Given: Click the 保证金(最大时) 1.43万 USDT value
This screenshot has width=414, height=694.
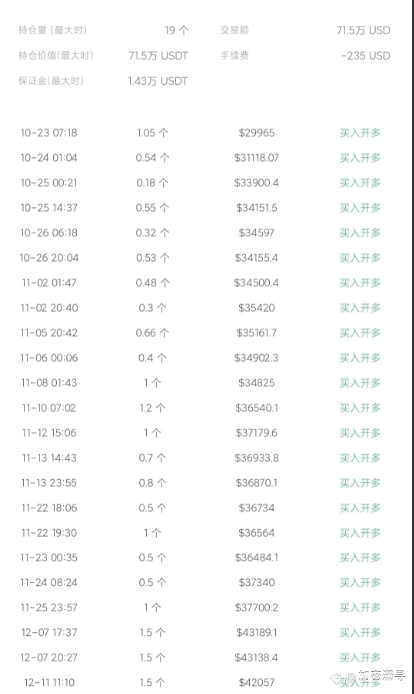Looking at the screenshot, I should pyautogui.click(x=158, y=81).
